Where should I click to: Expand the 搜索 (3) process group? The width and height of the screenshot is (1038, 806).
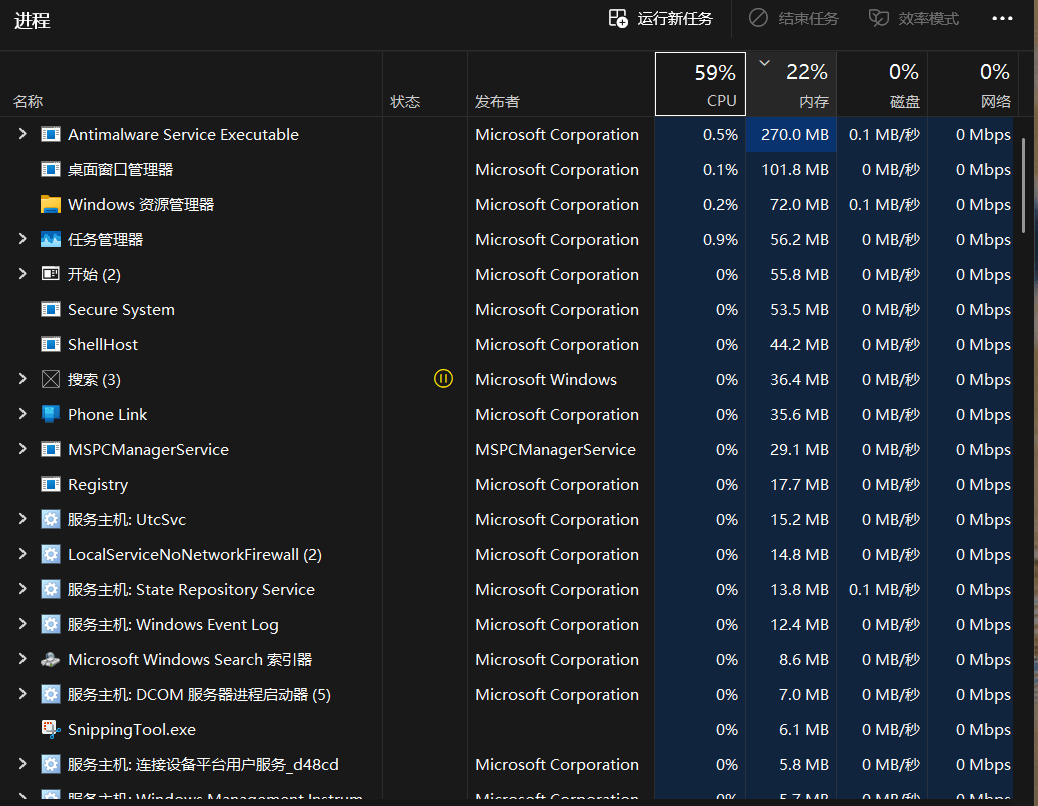pyautogui.click(x=23, y=379)
